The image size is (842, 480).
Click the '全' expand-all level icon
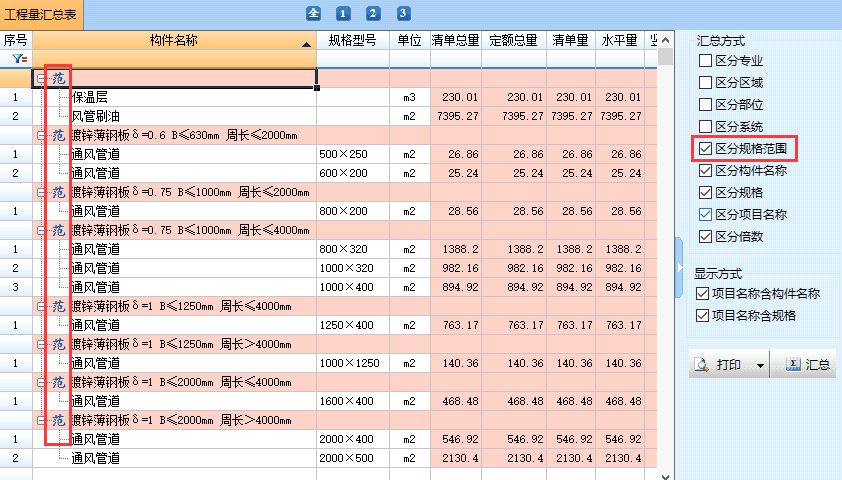tap(313, 13)
